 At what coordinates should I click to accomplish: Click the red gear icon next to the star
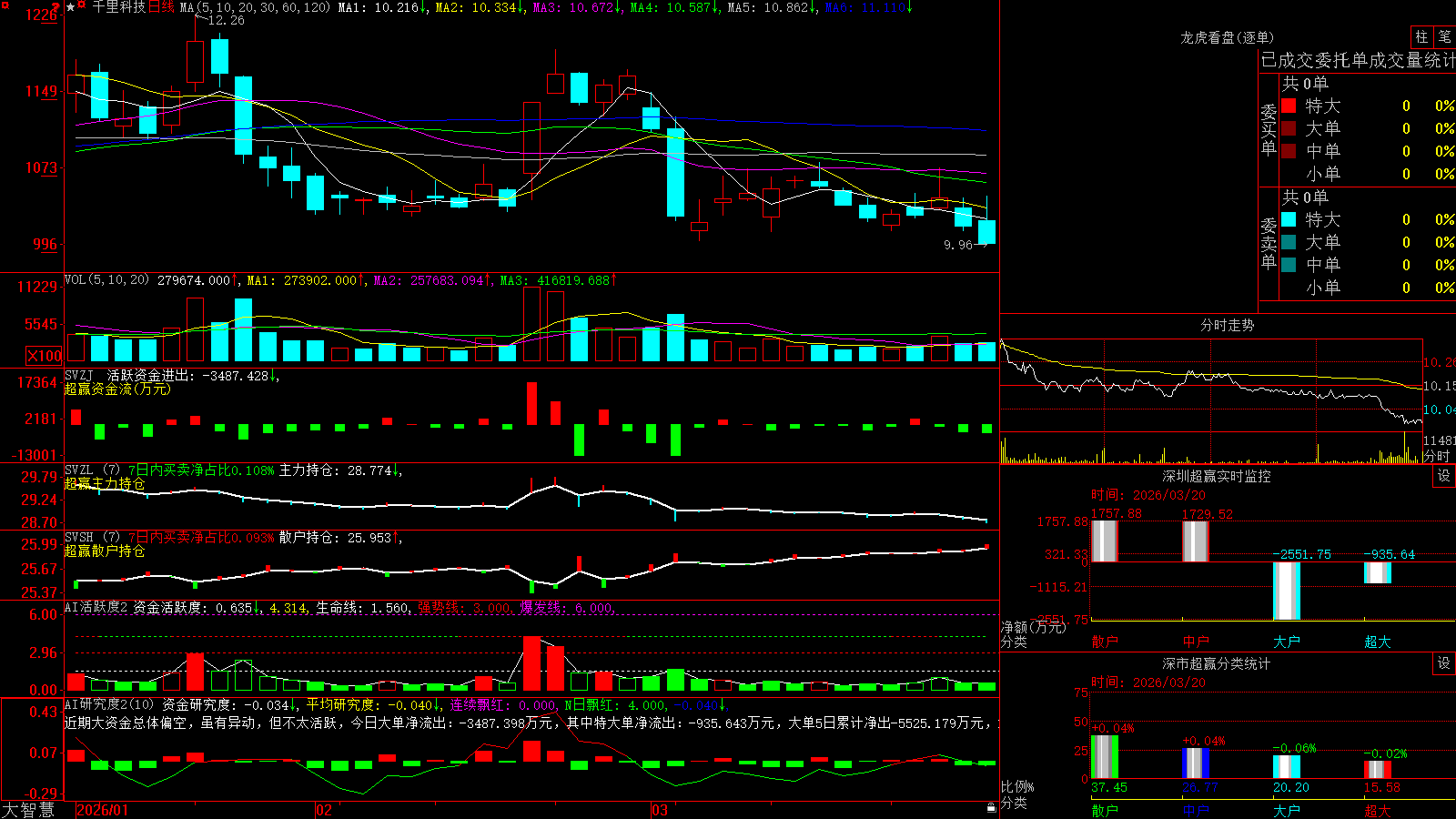click(x=82, y=5)
